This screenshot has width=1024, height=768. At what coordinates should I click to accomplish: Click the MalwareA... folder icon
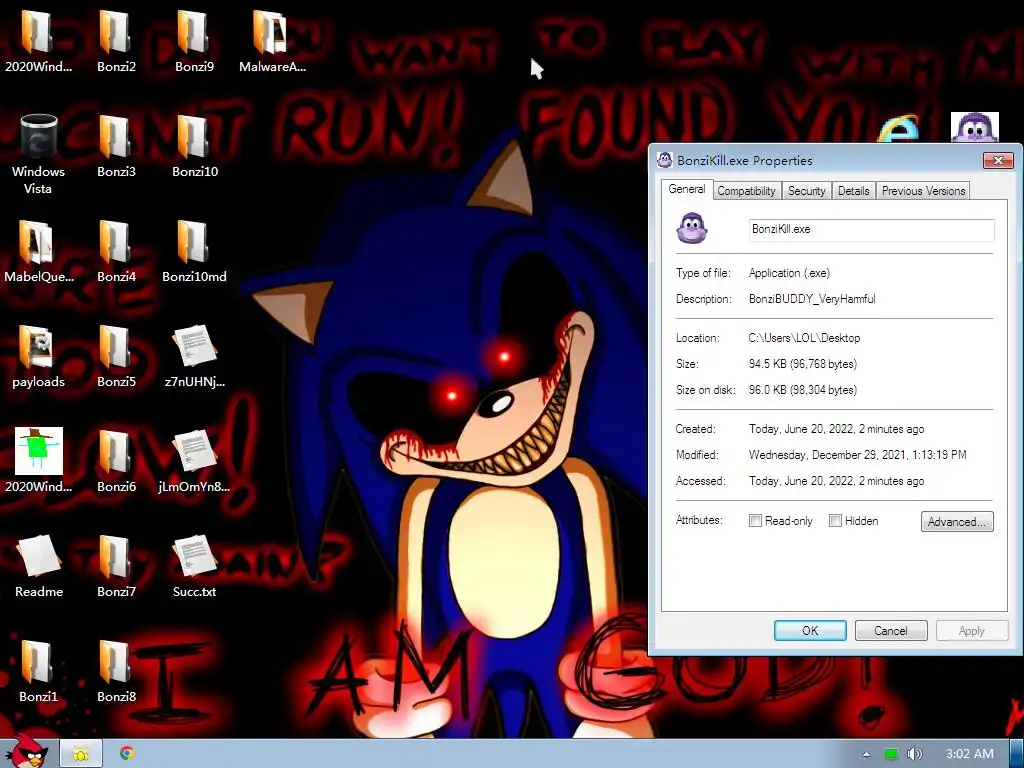[271, 33]
